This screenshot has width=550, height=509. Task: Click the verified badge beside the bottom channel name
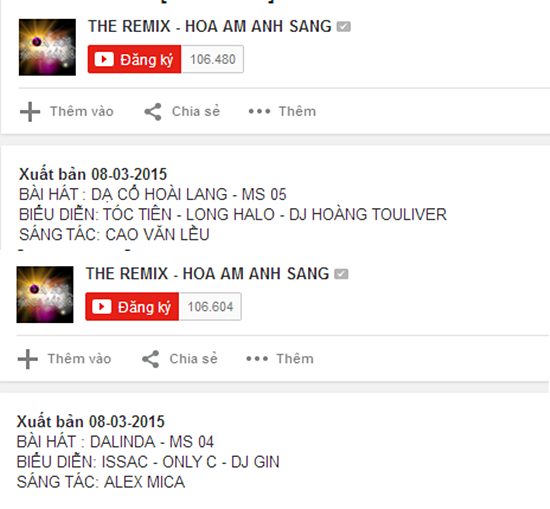pos(341,274)
